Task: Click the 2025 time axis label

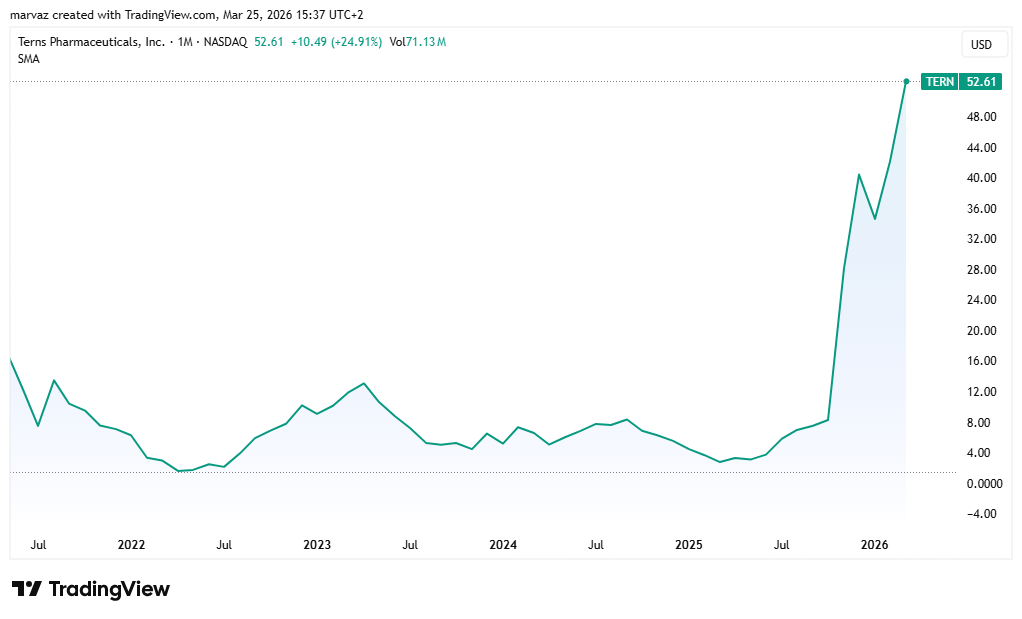Action: pyautogui.click(x=688, y=545)
